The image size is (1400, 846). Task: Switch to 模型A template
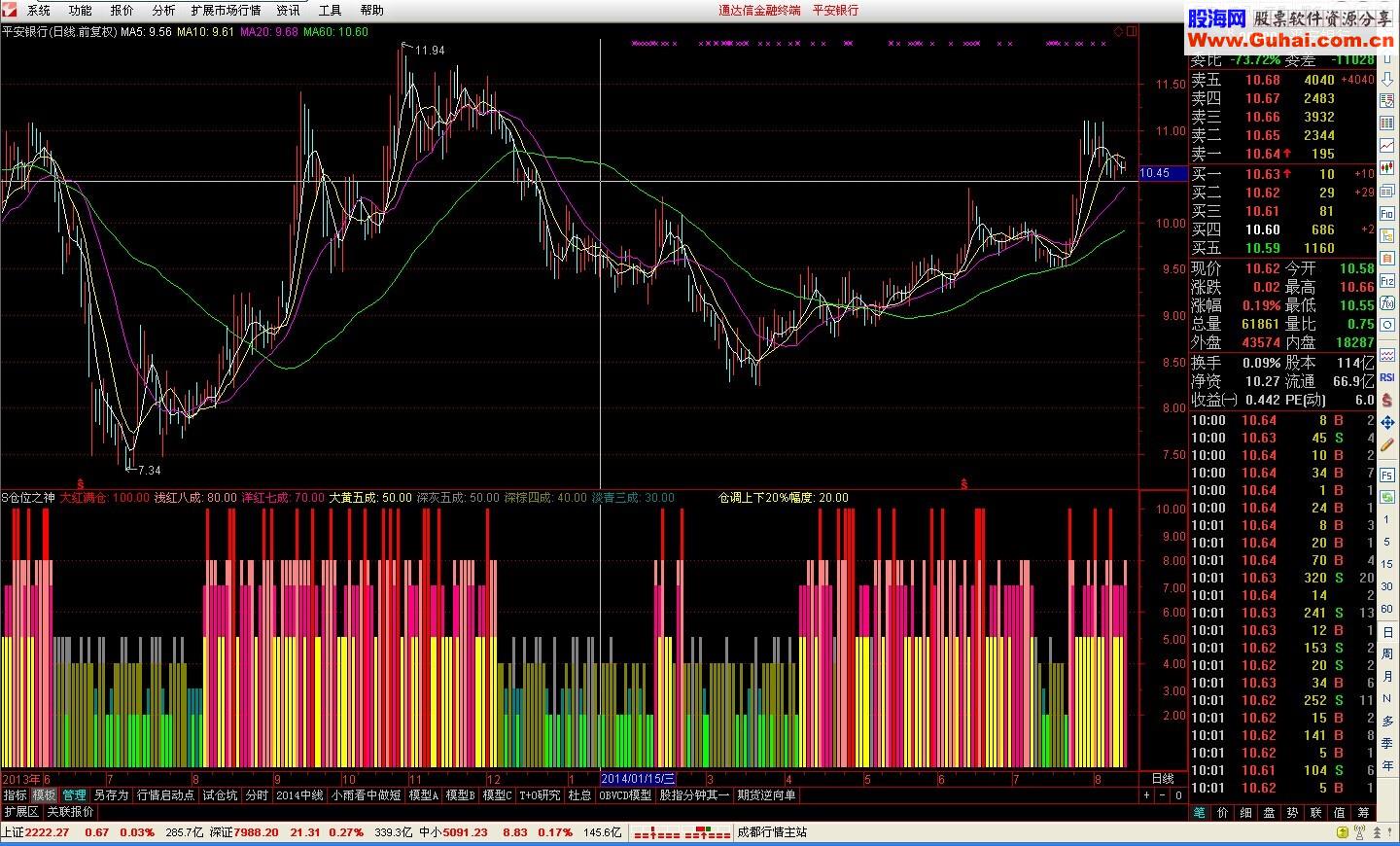[x=423, y=795]
